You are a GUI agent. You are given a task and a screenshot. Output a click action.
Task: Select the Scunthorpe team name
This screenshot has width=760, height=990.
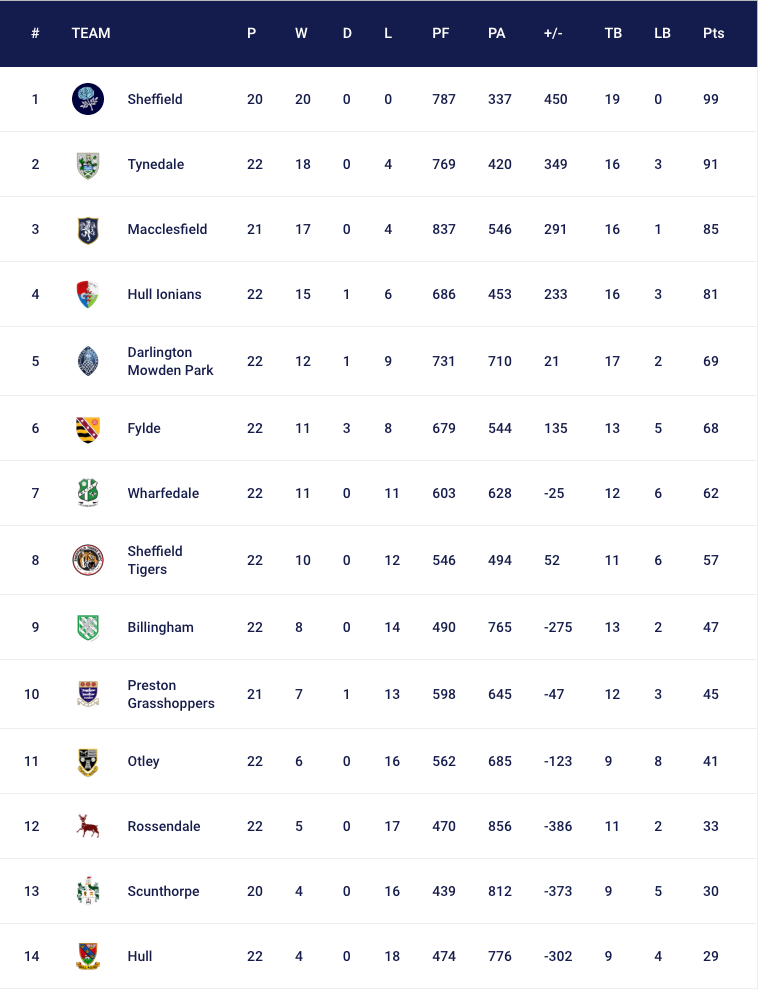point(163,892)
